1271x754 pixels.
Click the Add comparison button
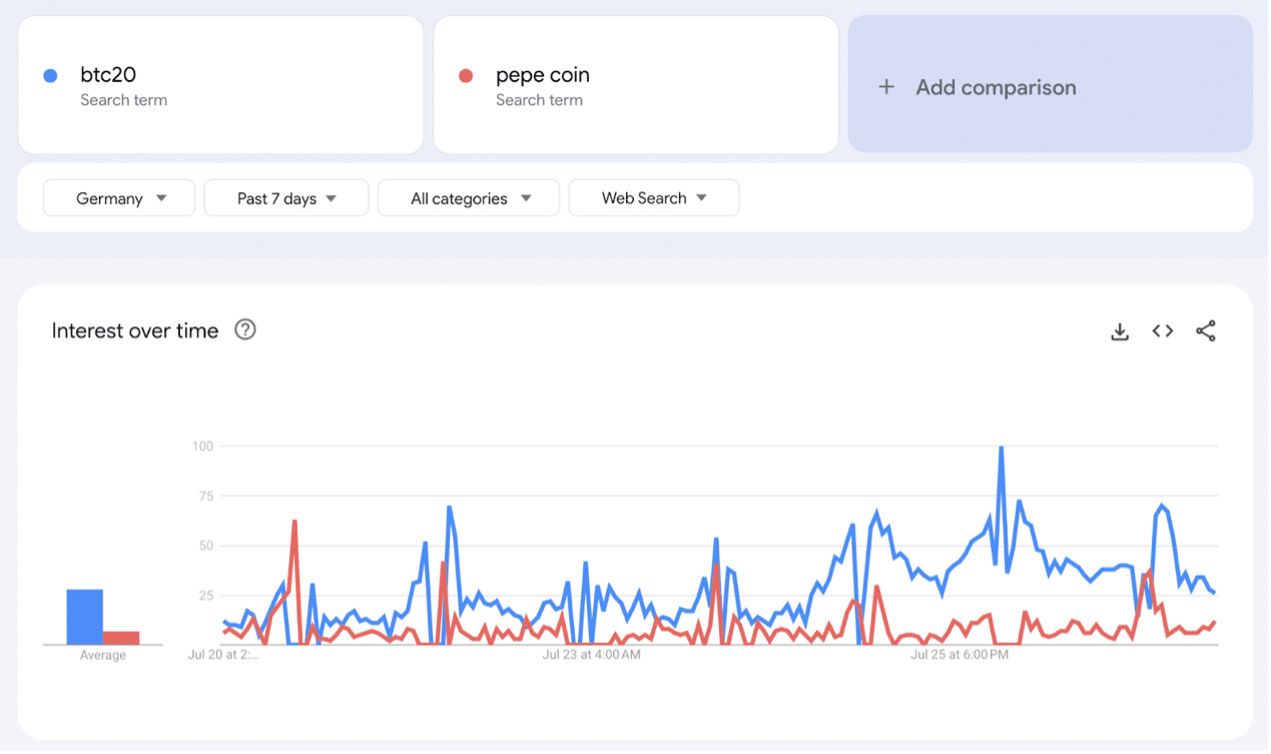coord(1050,85)
